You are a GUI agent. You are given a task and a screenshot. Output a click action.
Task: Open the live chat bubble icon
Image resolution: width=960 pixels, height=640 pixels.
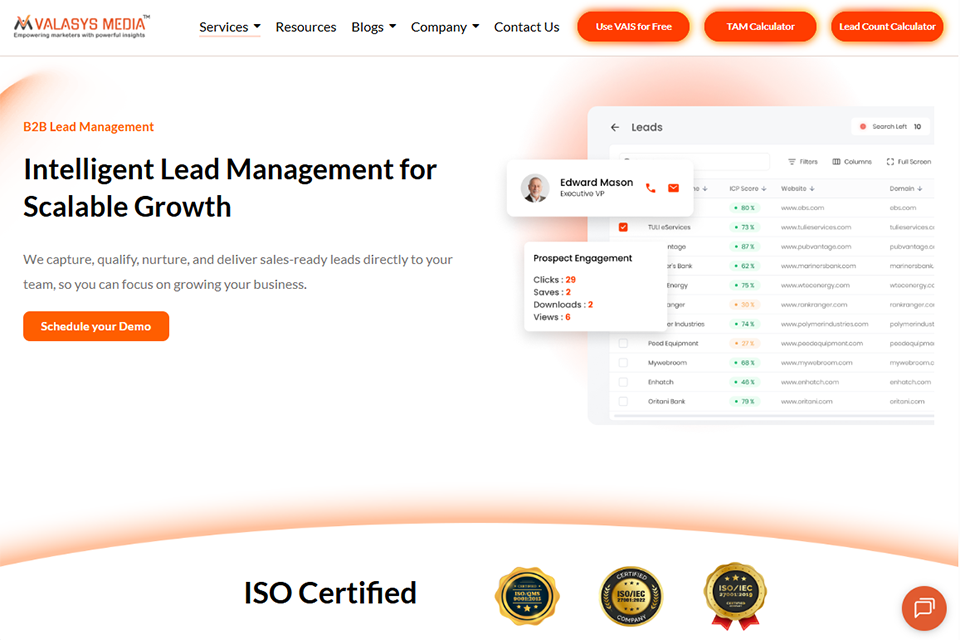pos(924,608)
